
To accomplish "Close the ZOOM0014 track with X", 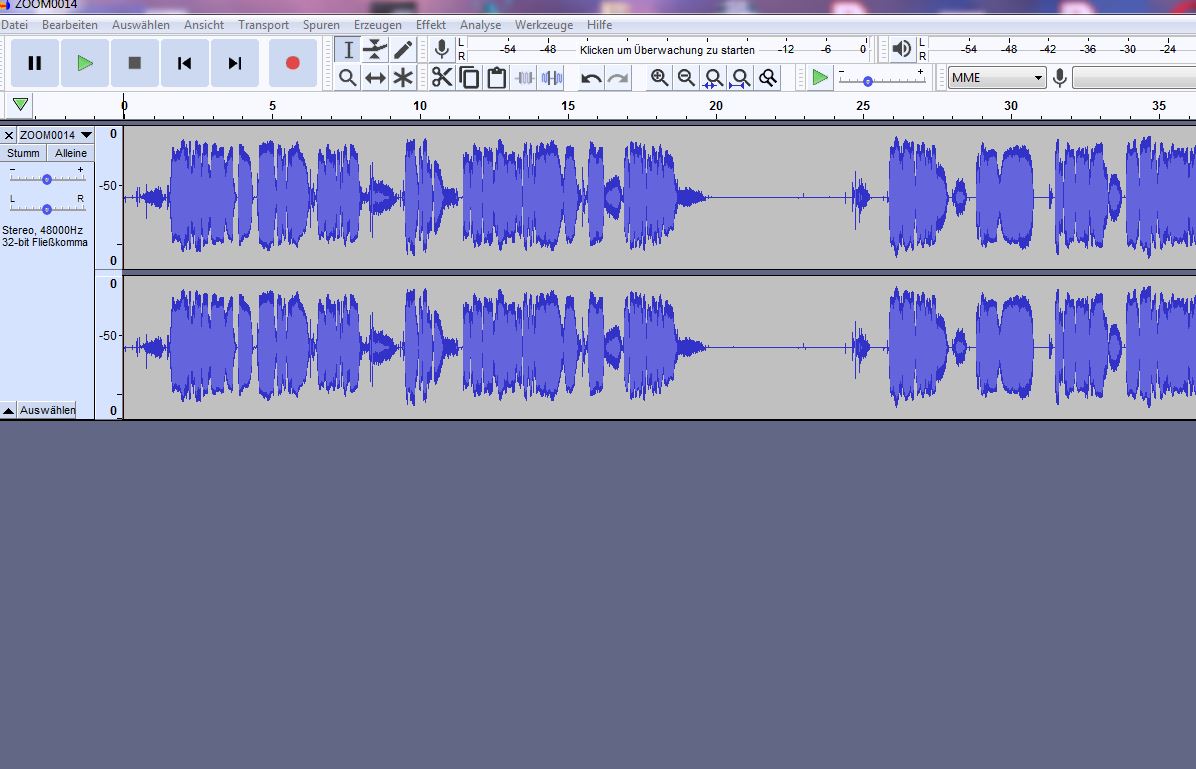I will tap(8, 135).
